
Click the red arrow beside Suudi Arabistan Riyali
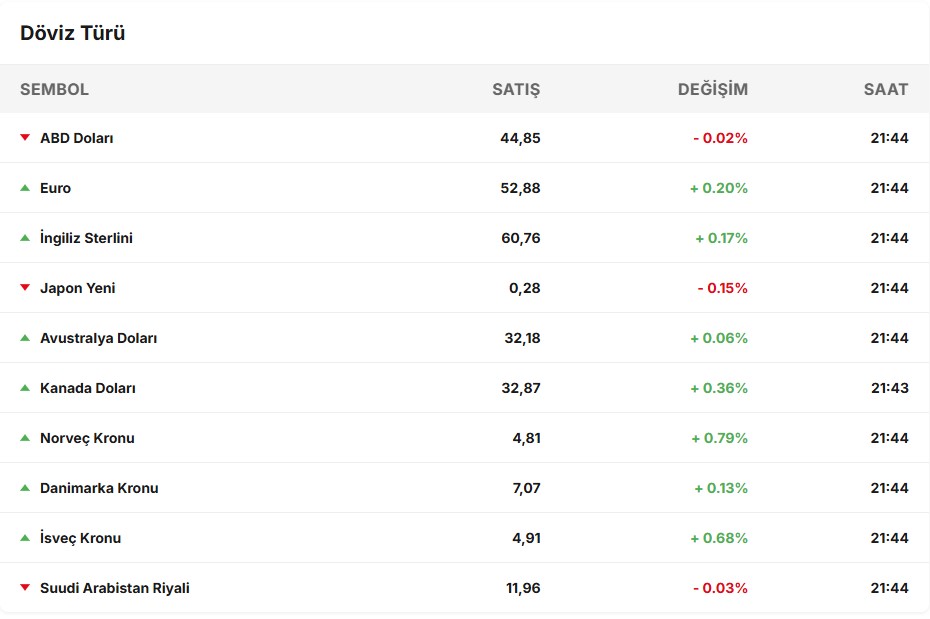25,587
